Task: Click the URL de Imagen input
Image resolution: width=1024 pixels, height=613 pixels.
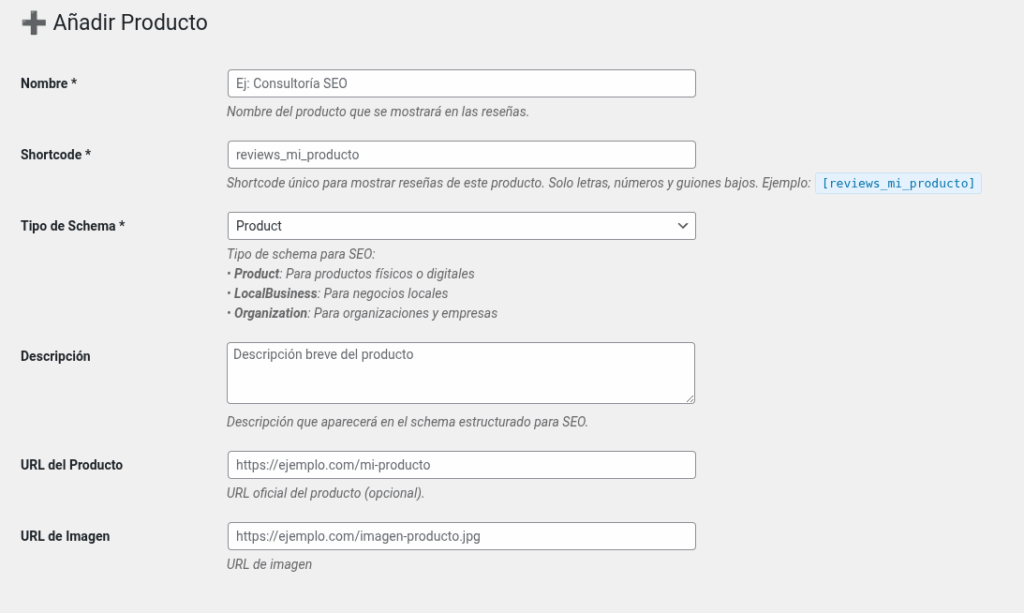Action: pos(461,536)
